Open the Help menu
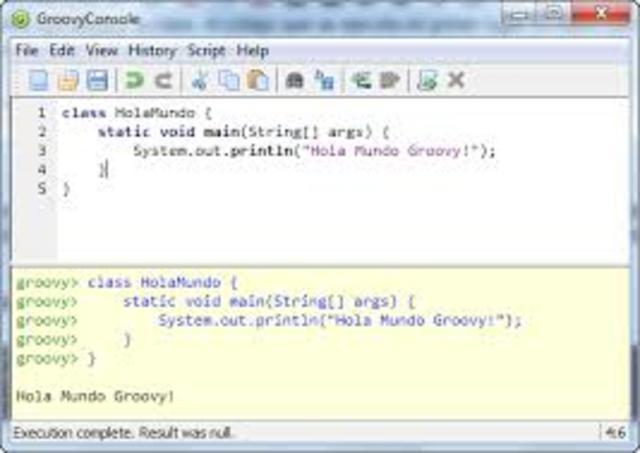 [253, 51]
